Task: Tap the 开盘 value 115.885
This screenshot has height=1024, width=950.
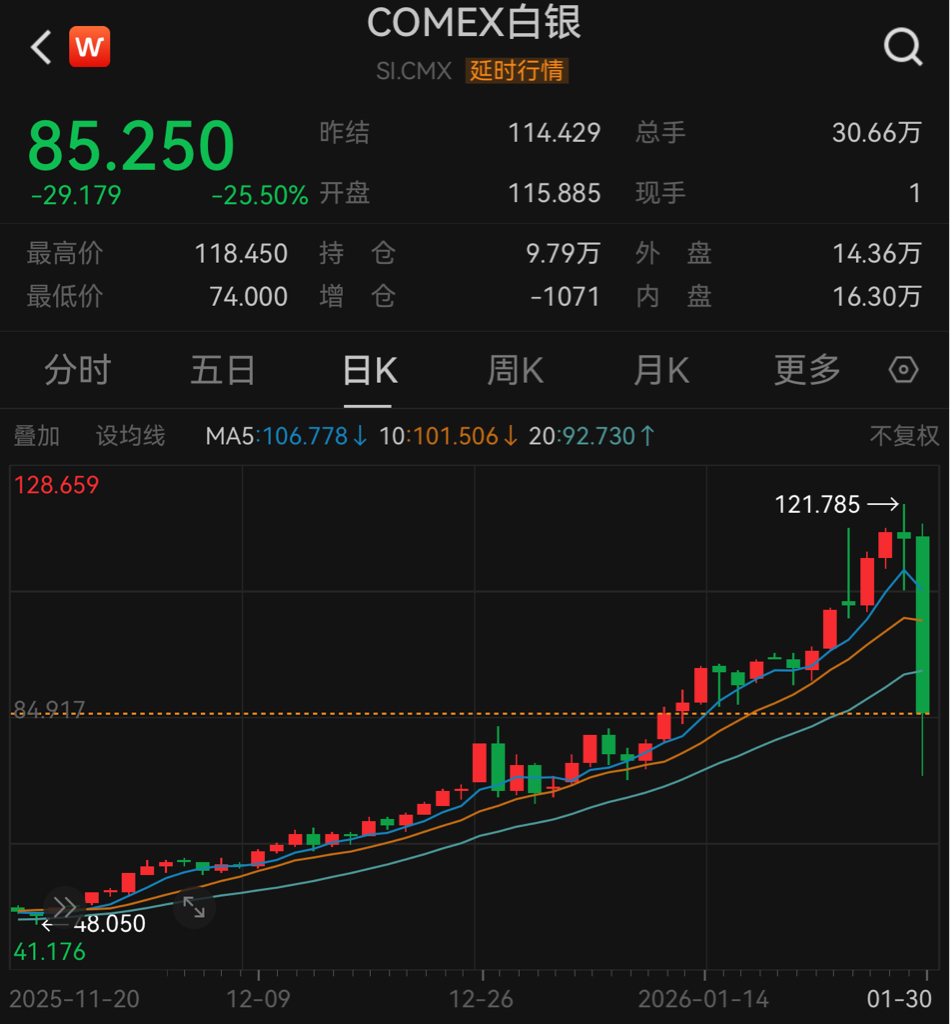Action: tap(554, 193)
